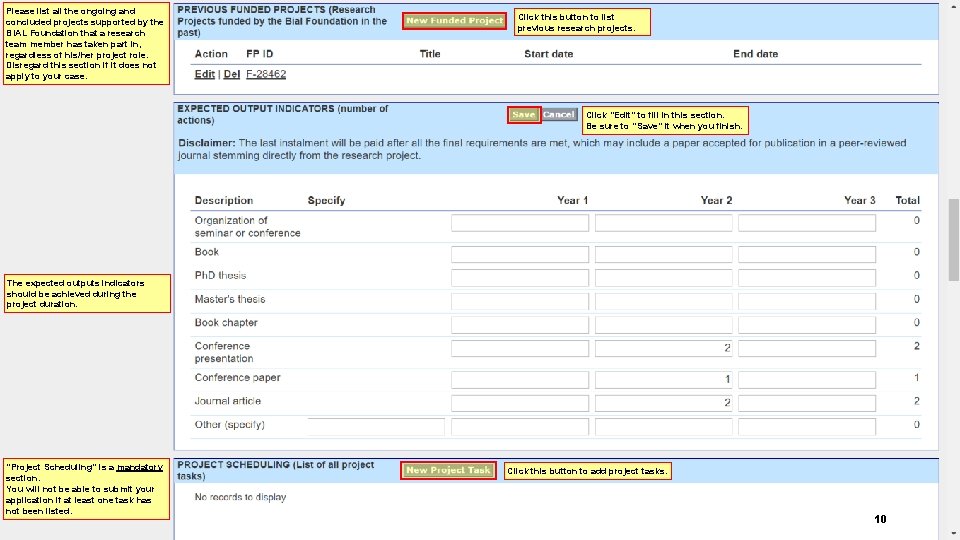Select Conference paper Year 2 field showing 1

pyautogui.click(x=664, y=380)
